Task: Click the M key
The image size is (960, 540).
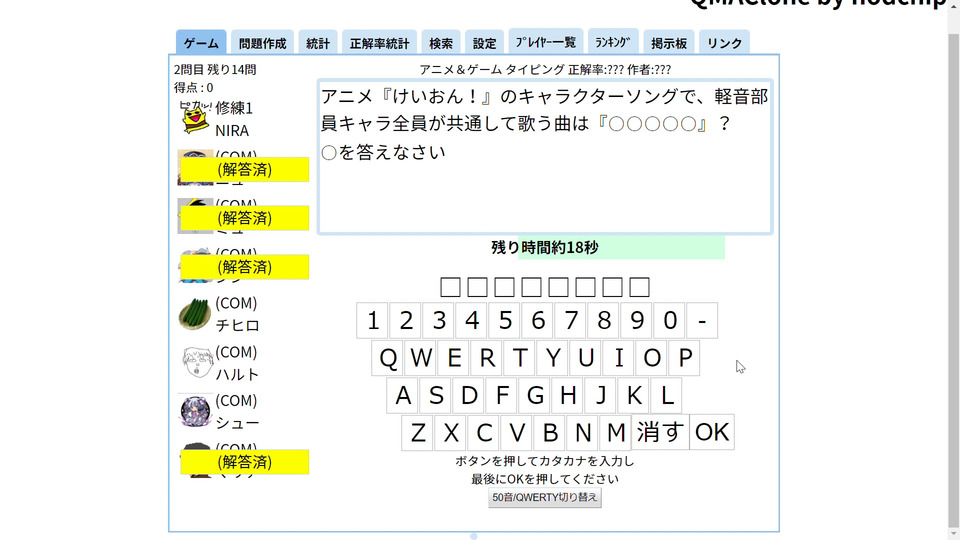Action: click(616, 432)
